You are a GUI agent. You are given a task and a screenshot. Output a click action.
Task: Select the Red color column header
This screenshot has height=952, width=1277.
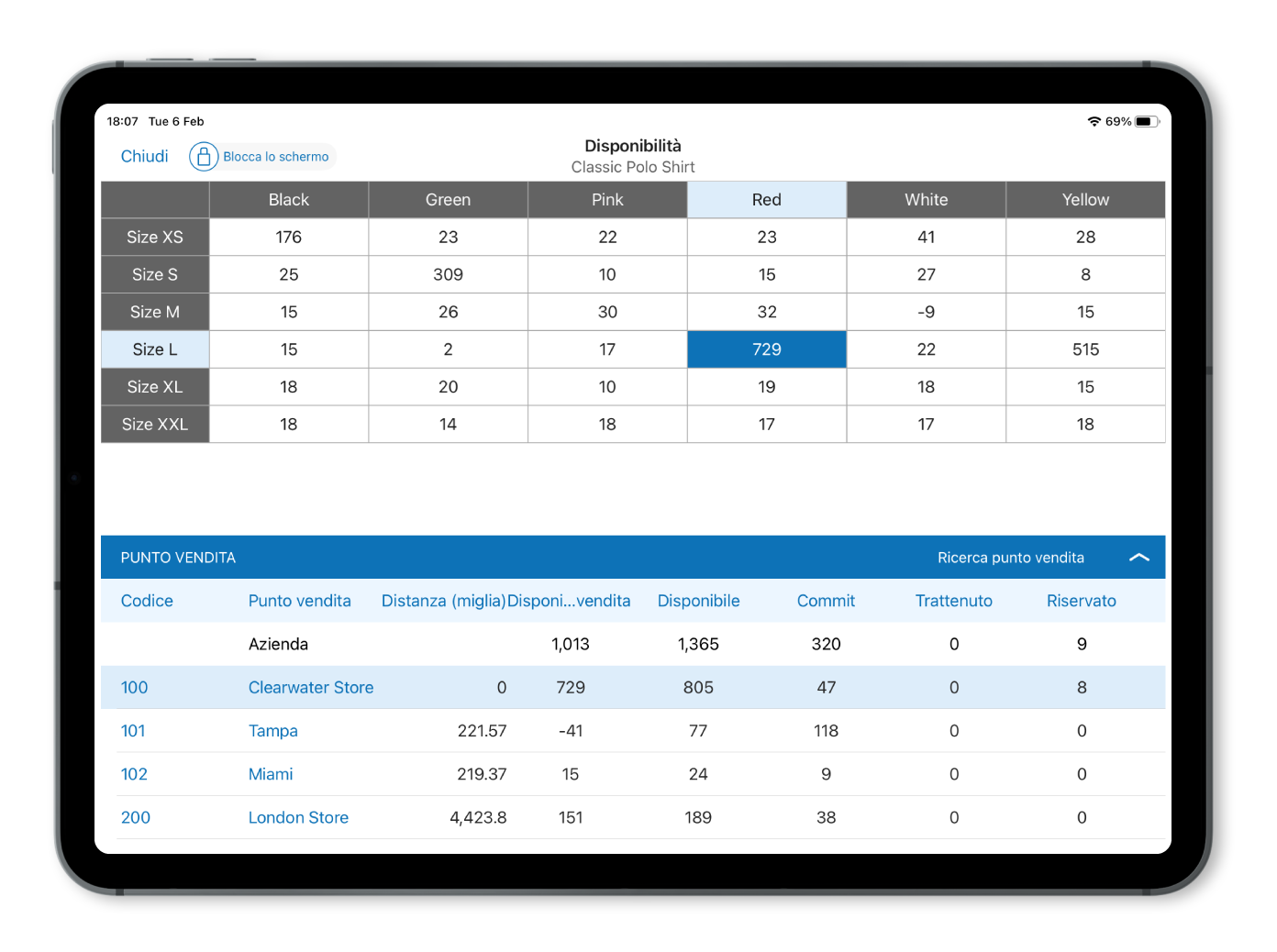tap(767, 200)
